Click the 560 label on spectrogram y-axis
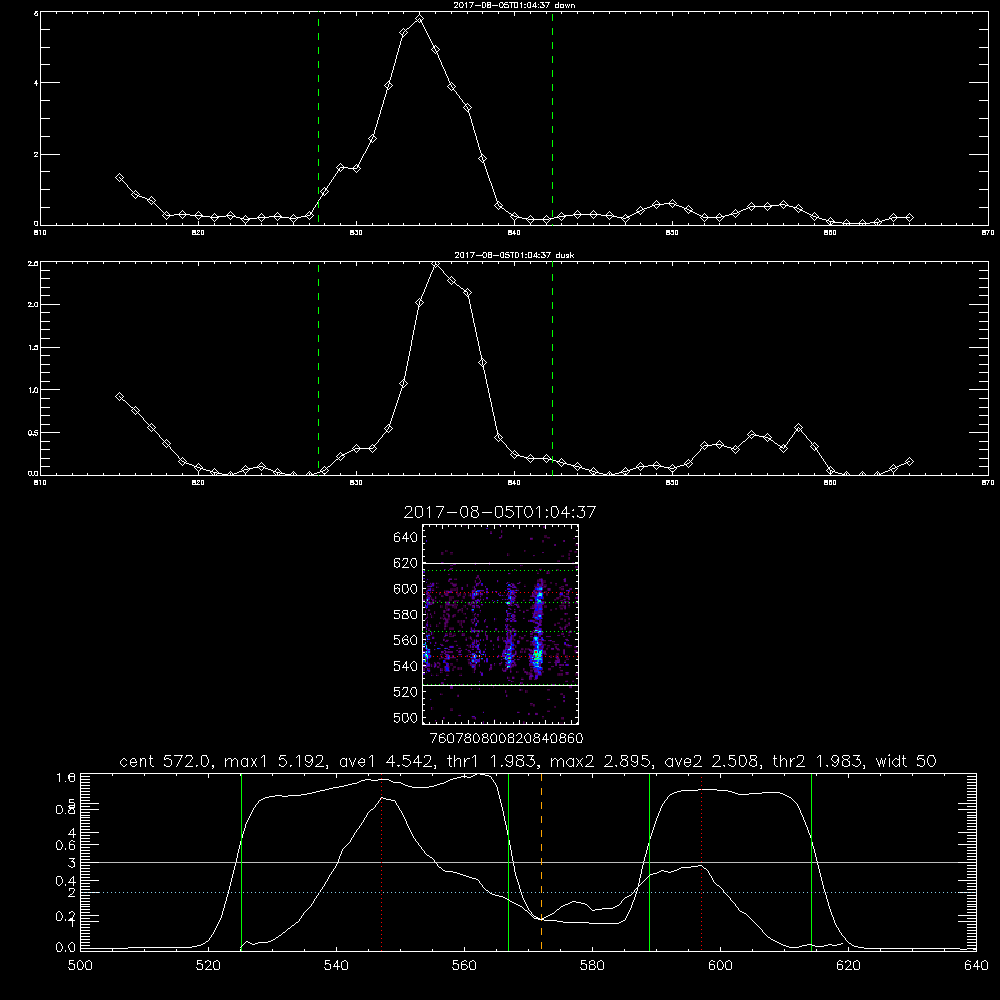 (405, 640)
